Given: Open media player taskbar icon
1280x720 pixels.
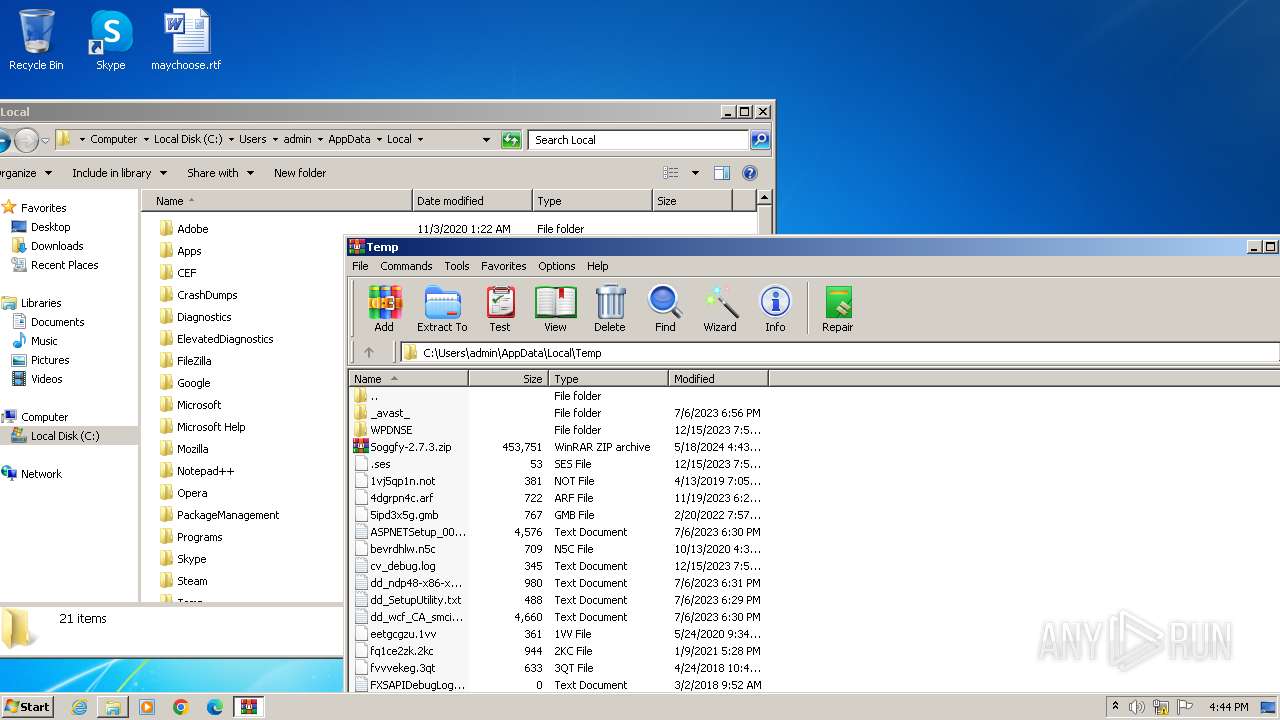Looking at the screenshot, I should 147,707.
